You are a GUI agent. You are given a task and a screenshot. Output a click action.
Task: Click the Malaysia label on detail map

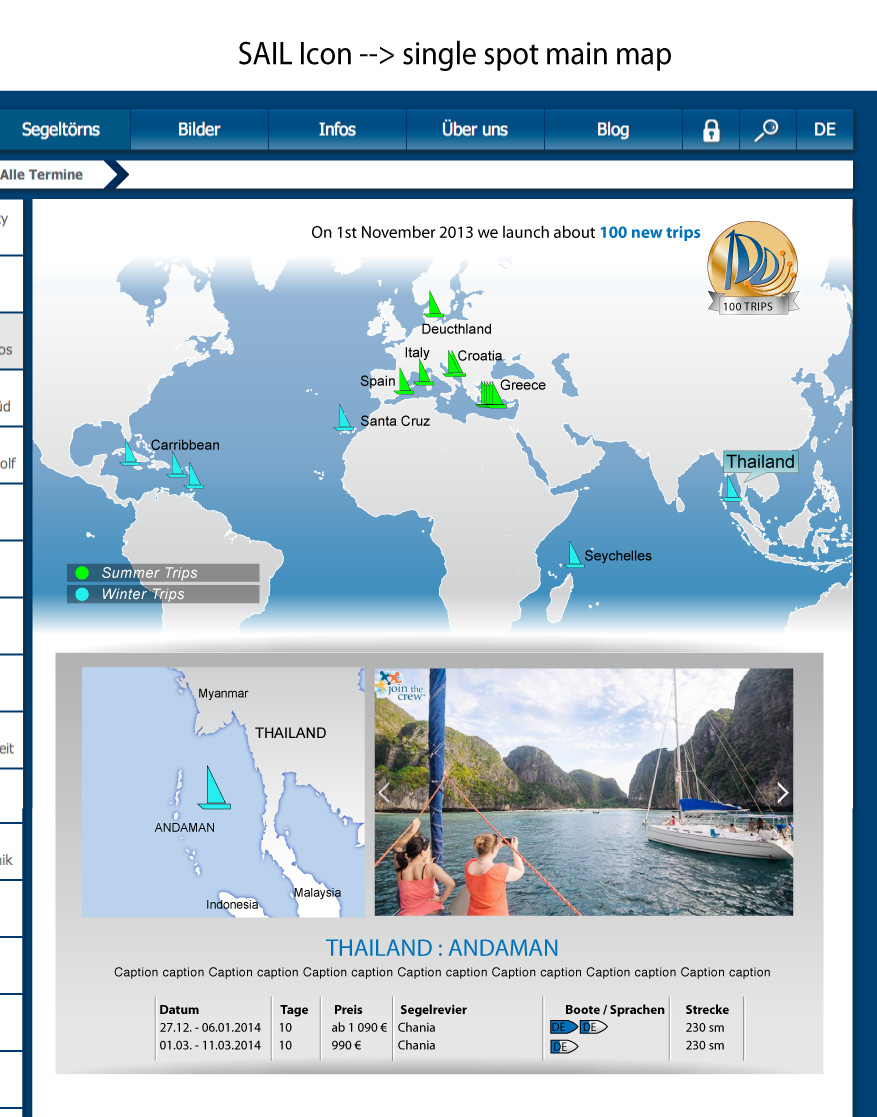318,893
